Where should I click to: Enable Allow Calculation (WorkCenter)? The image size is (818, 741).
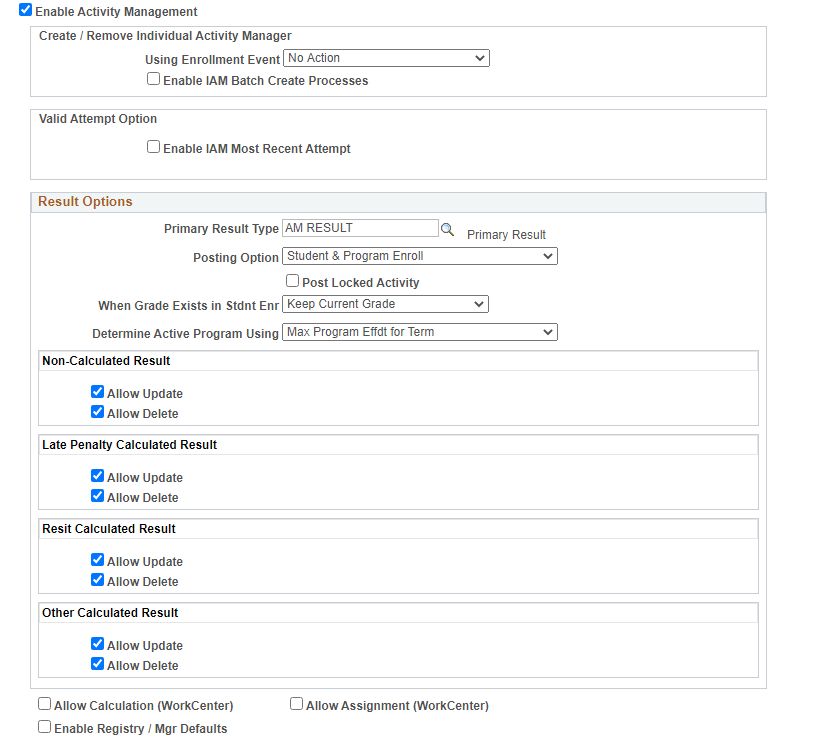point(44,704)
